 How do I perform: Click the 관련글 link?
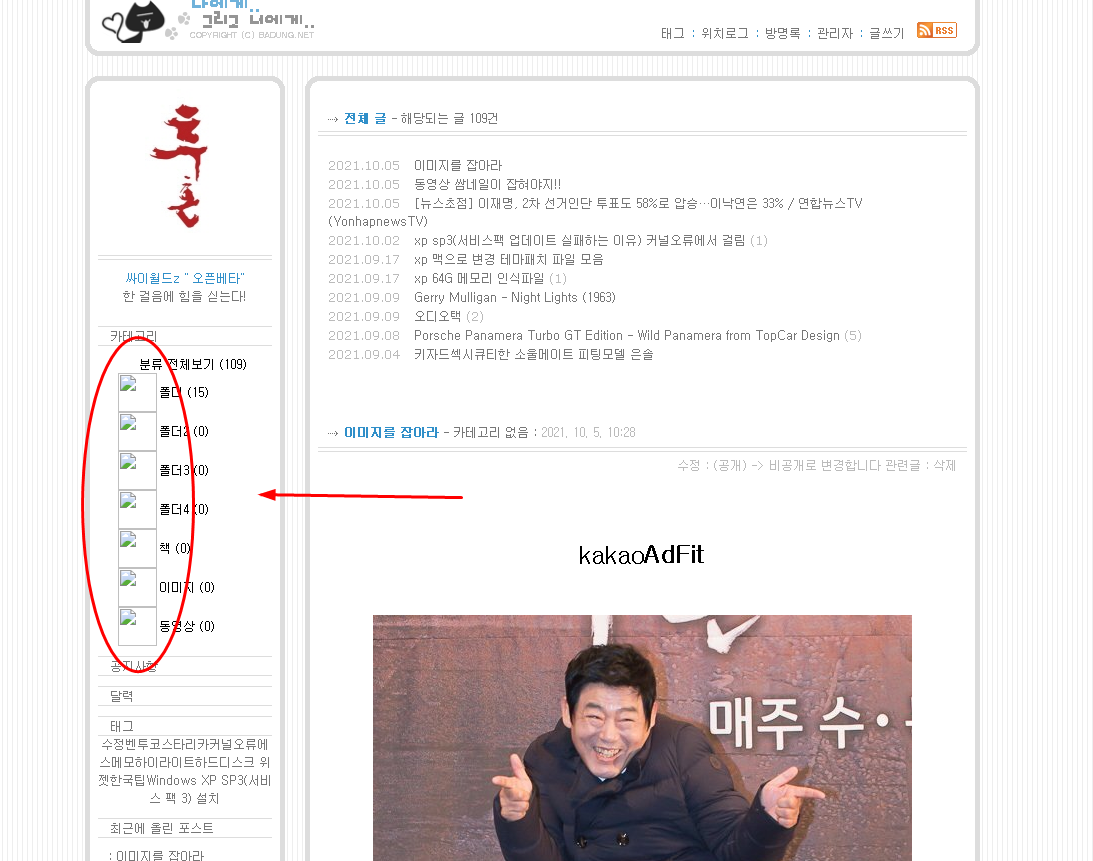tap(902, 466)
